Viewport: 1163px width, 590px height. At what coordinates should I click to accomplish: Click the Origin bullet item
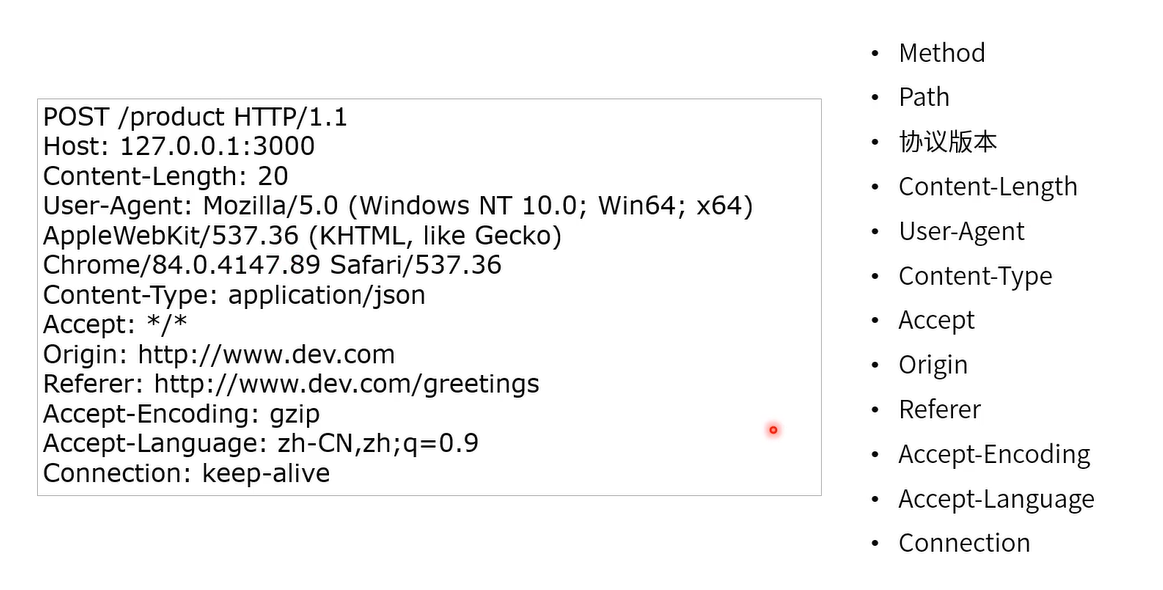933,365
